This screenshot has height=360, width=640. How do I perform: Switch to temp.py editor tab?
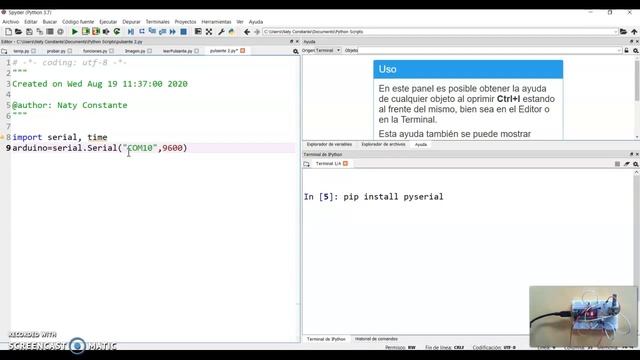[x=21, y=51]
